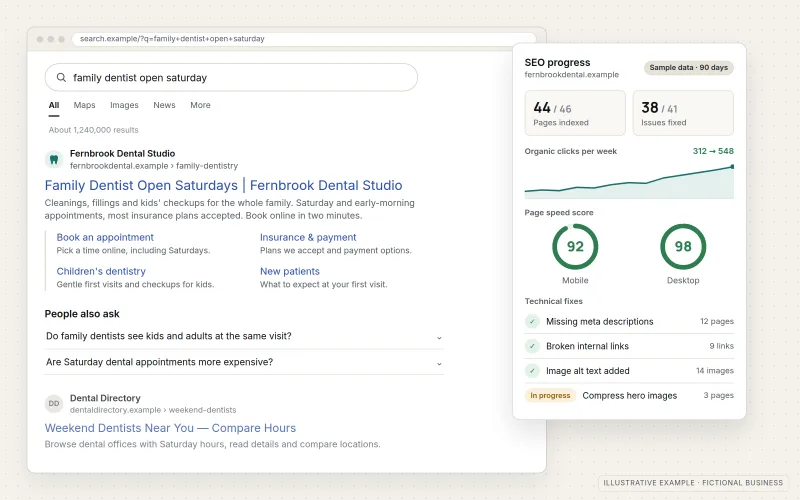Viewport: 800px width, 500px height.
Task: Click checkmark beside Broken internal links
Action: (532, 346)
